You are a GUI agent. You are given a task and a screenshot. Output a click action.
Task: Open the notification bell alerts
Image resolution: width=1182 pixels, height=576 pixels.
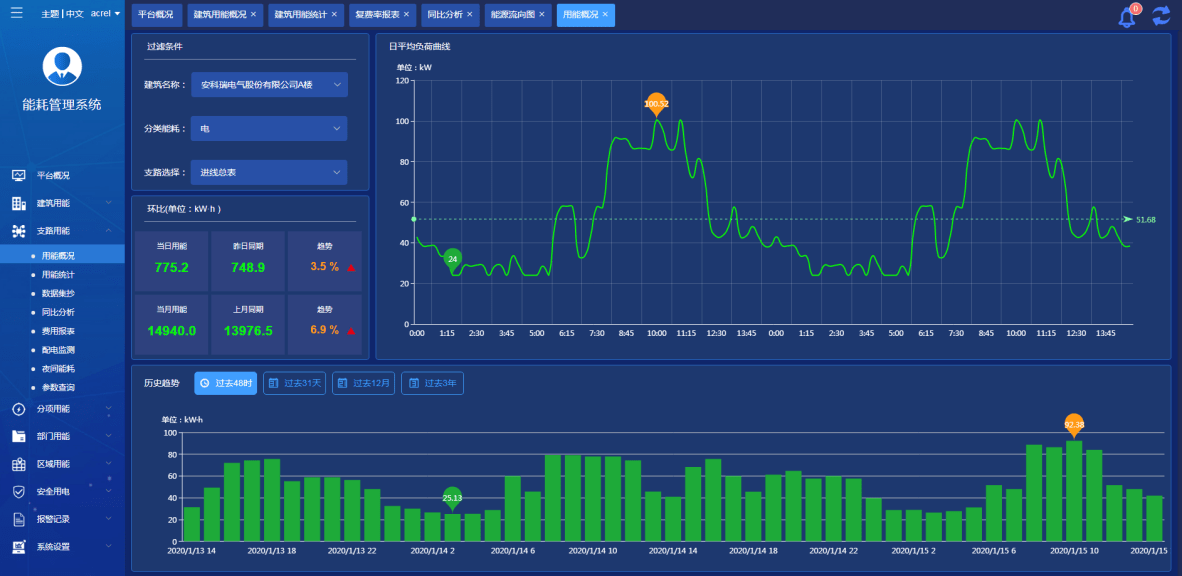(1127, 16)
